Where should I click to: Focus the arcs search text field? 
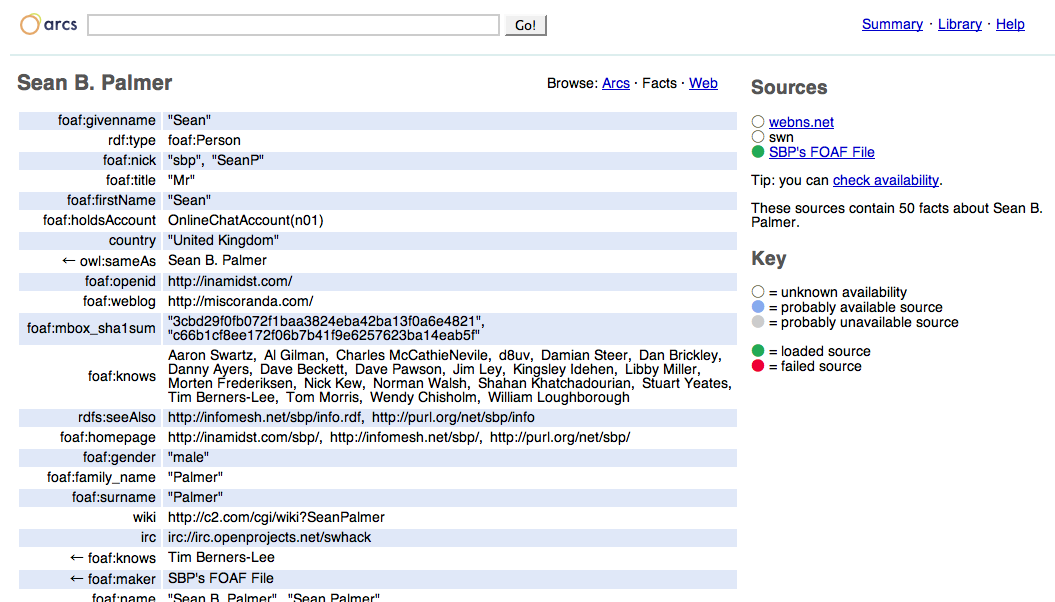tap(293, 25)
